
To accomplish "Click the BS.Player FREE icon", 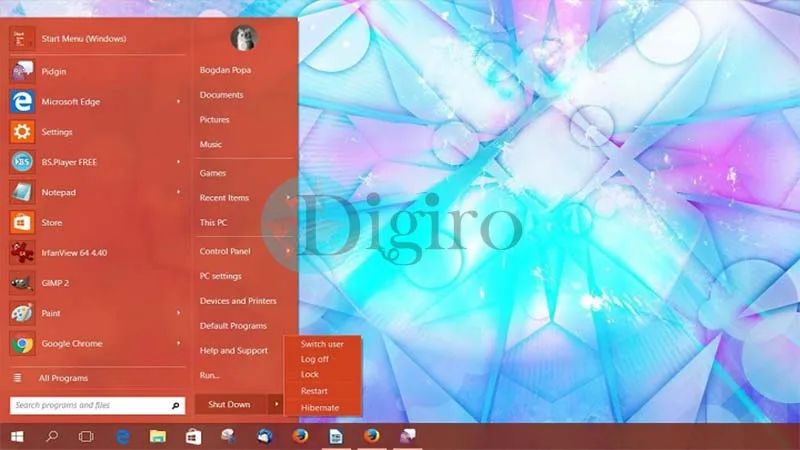I will tap(22, 162).
